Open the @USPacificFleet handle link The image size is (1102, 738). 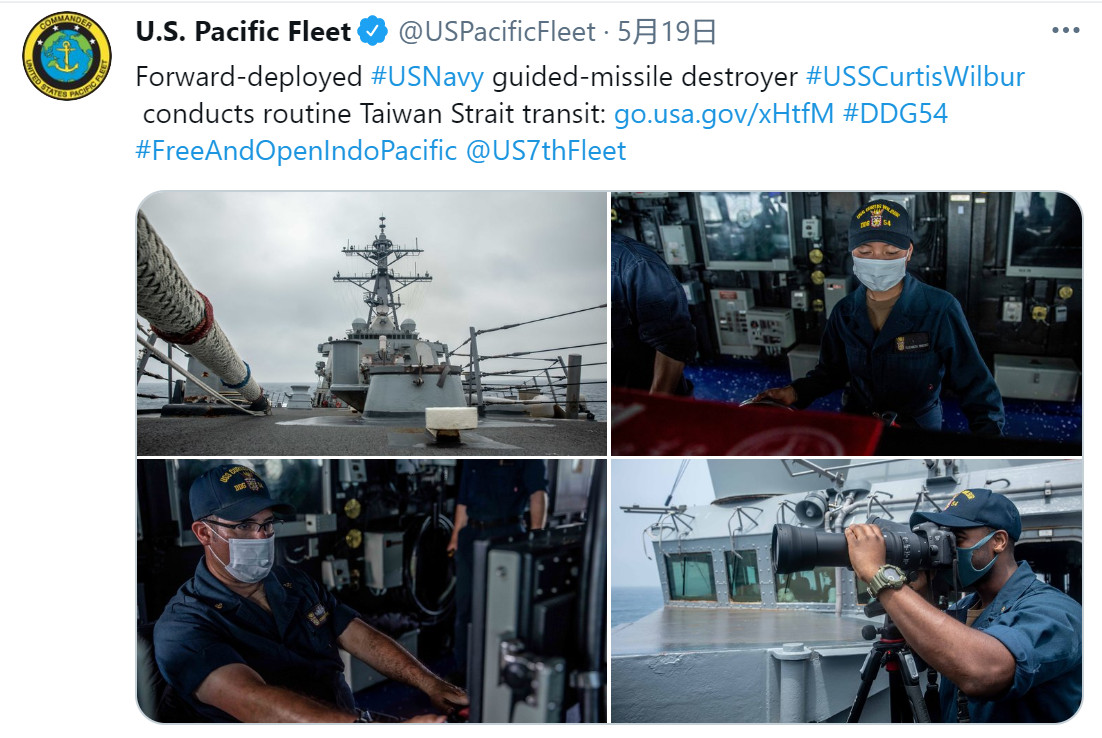497,32
